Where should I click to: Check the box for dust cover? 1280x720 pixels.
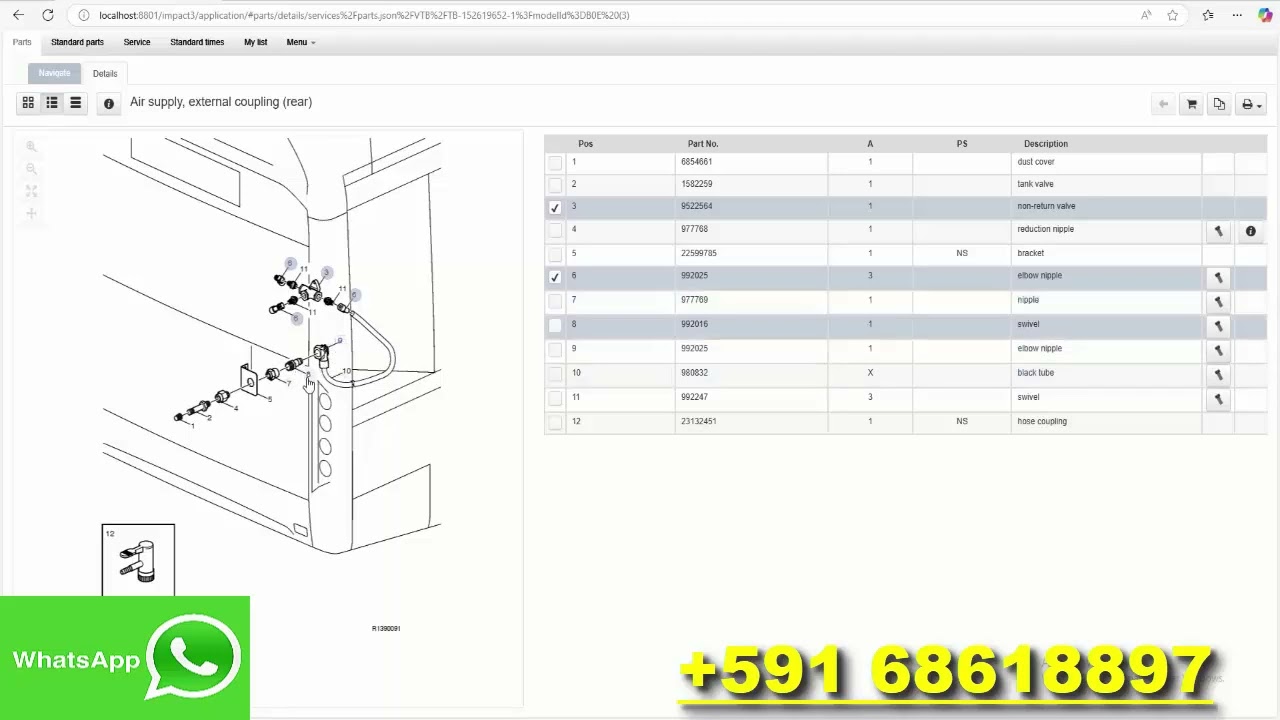(x=555, y=162)
